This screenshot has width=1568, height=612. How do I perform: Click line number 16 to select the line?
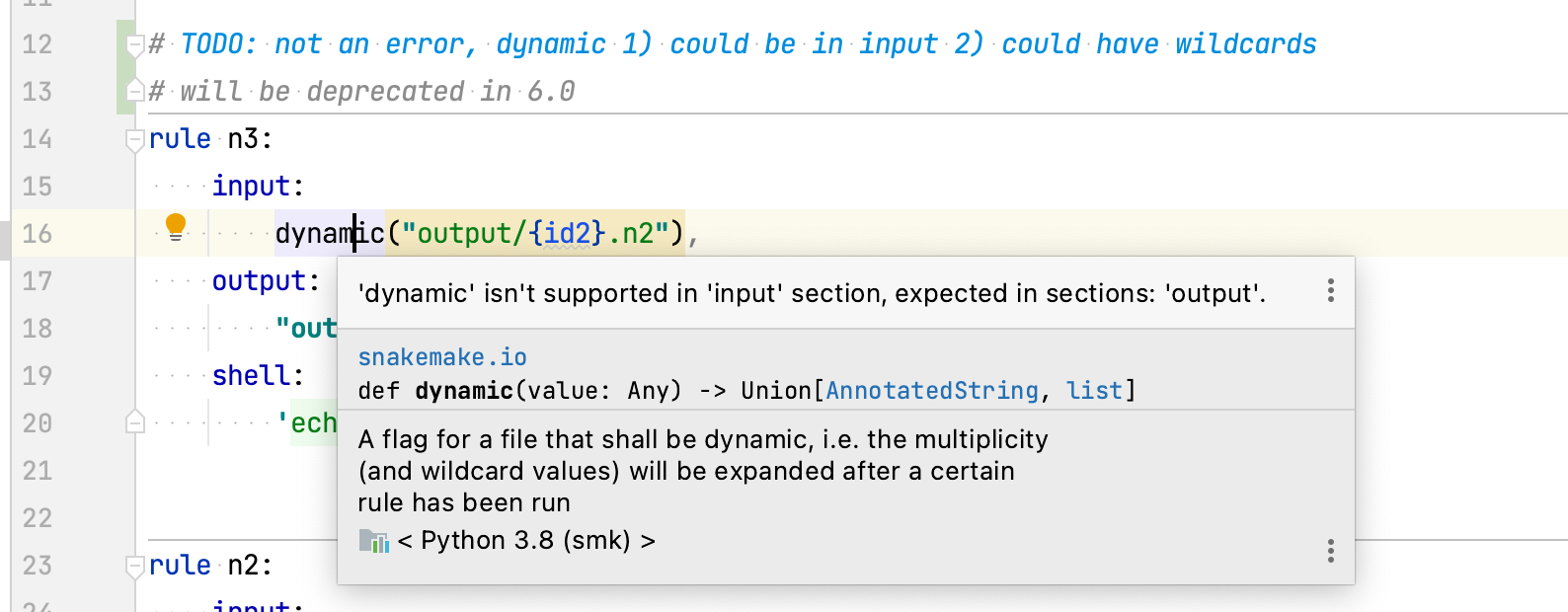coord(37,234)
